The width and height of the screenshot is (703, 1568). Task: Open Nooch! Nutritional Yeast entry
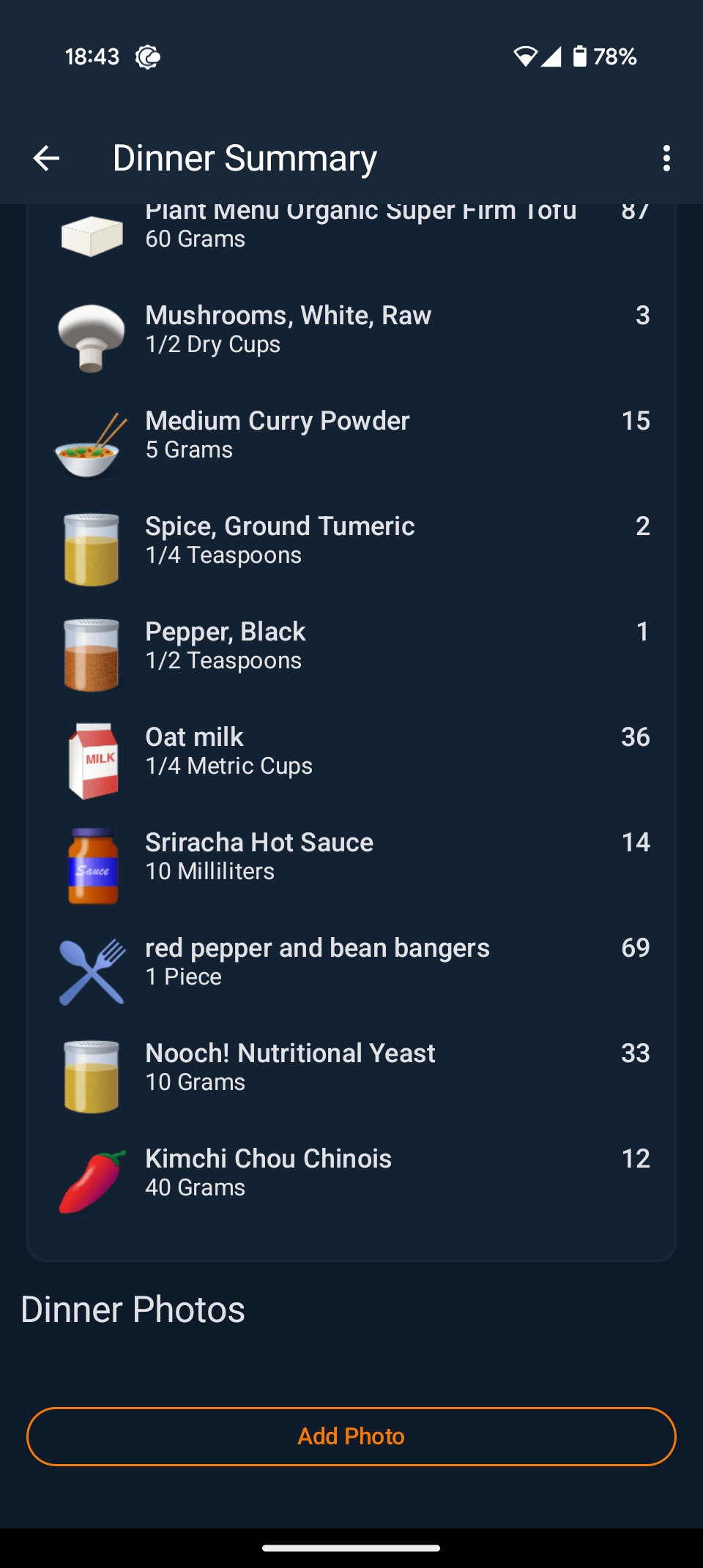pyautogui.click(x=290, y=1054)
